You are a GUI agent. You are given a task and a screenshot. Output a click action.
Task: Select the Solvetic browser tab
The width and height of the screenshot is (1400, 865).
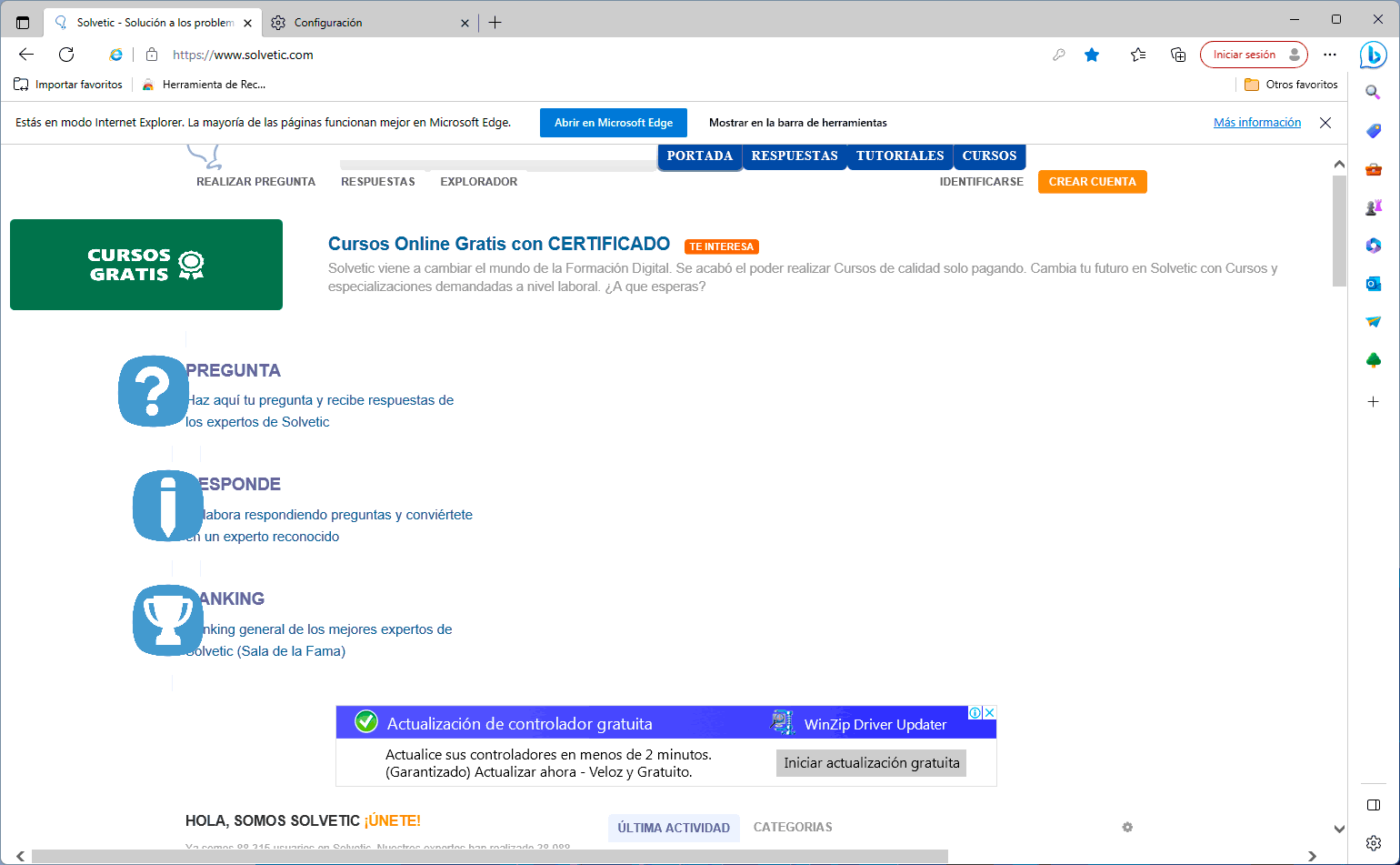click(153, 23)
